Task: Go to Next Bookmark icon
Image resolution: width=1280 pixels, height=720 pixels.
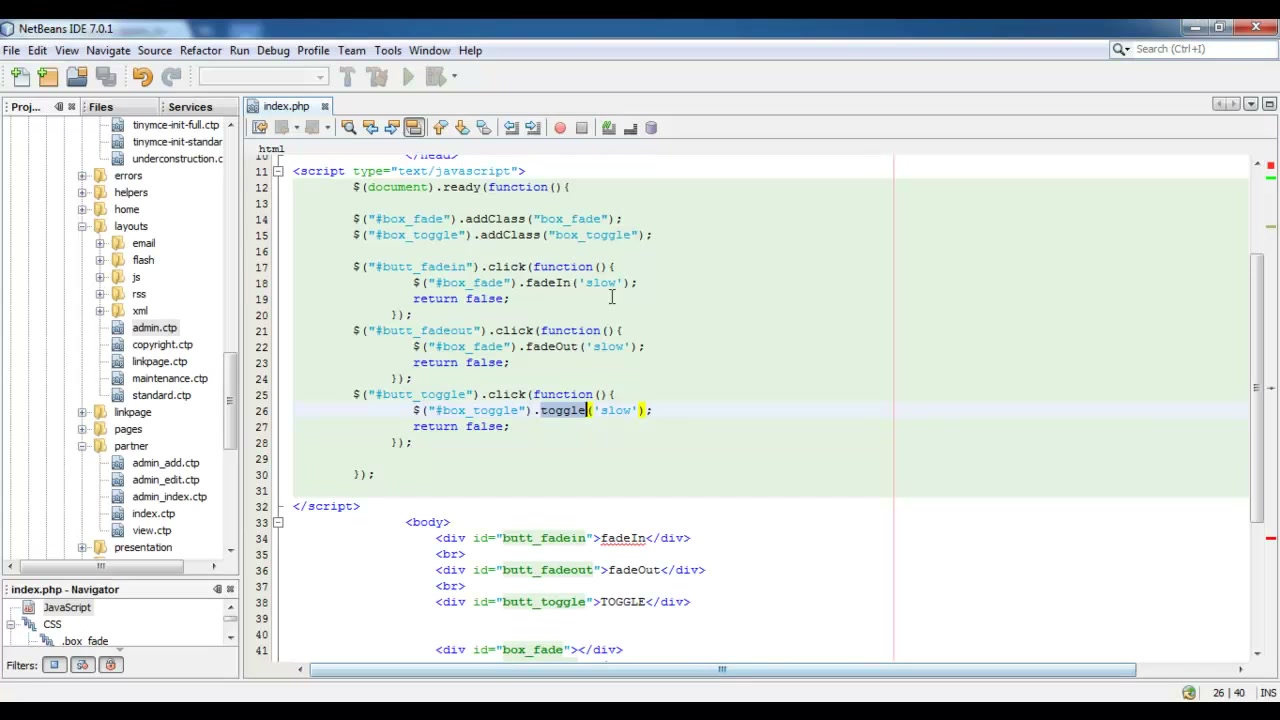Action: 462,128
